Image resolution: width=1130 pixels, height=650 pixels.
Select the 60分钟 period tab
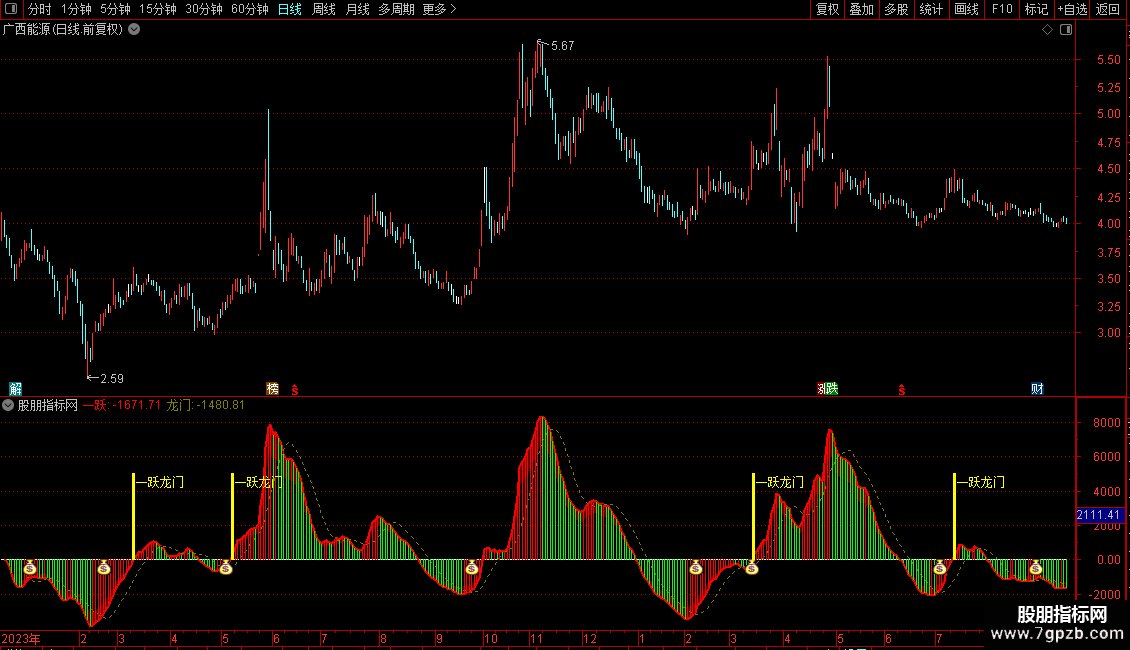(x=250, y=9)
